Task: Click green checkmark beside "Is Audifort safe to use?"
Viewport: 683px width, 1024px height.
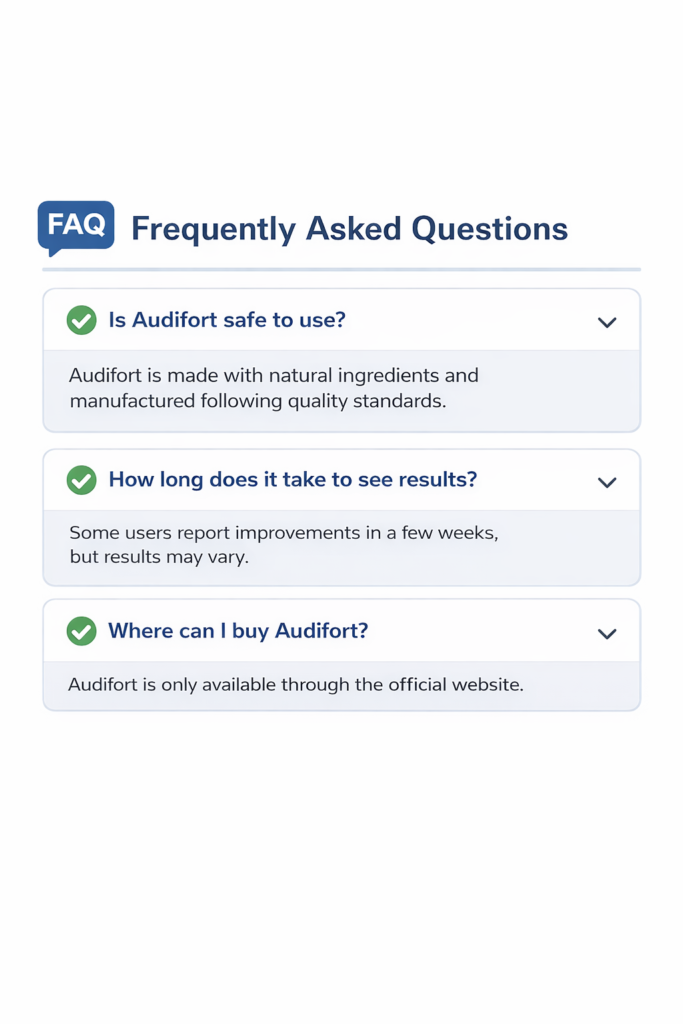Action: coord(81,320)
